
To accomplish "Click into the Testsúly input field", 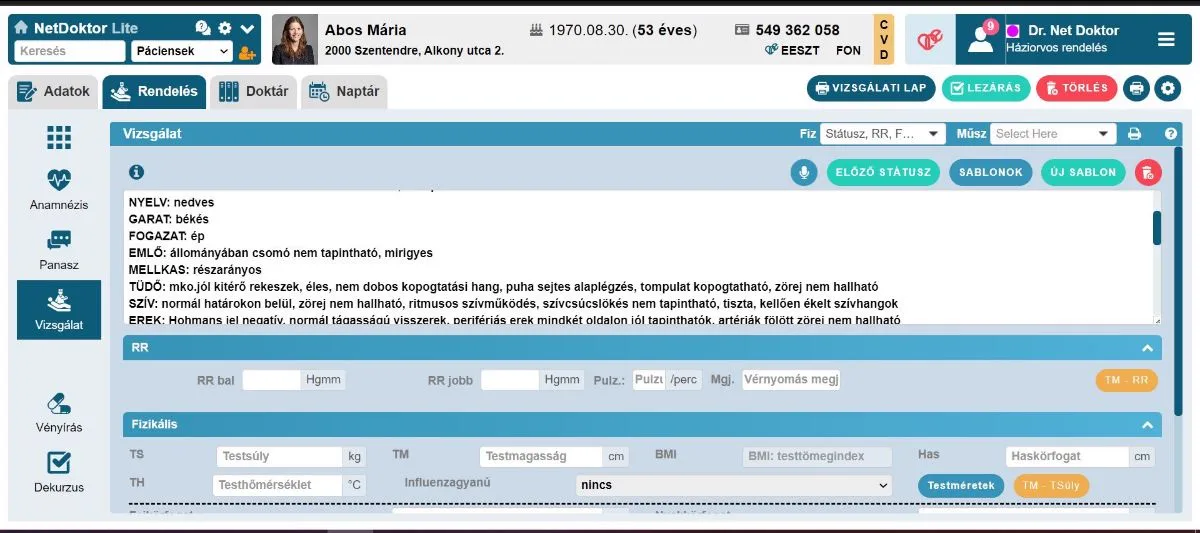I will (x=281, y=456).
